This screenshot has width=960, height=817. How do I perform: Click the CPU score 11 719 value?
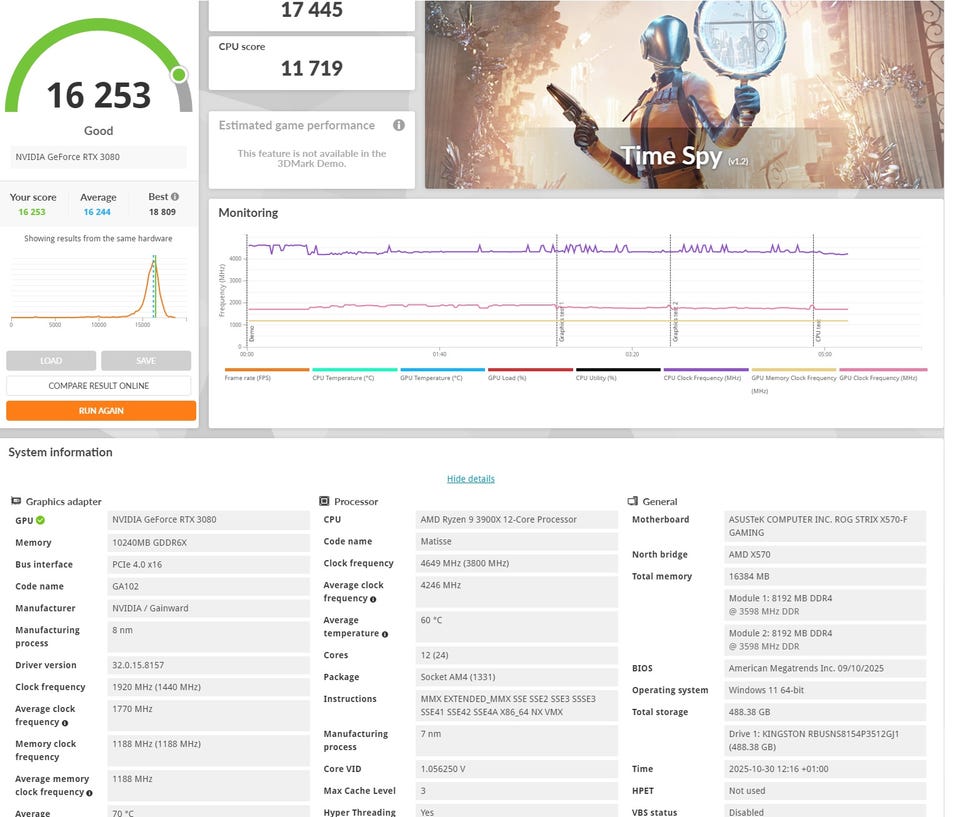[x=312, y=68]
